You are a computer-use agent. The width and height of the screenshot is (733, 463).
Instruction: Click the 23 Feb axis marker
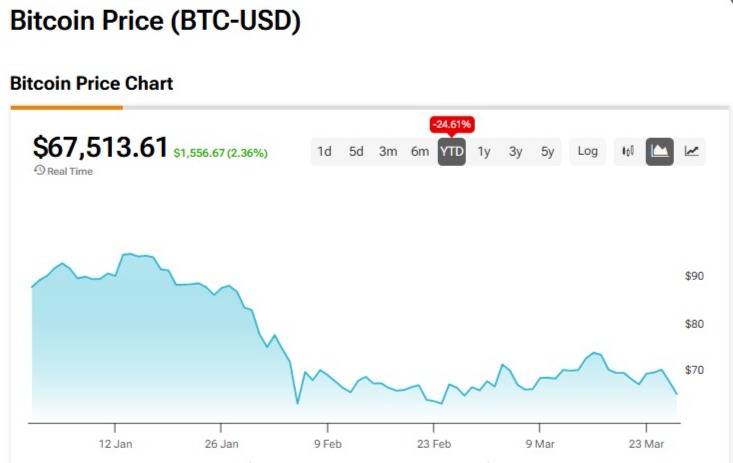(x=434, y=444)
